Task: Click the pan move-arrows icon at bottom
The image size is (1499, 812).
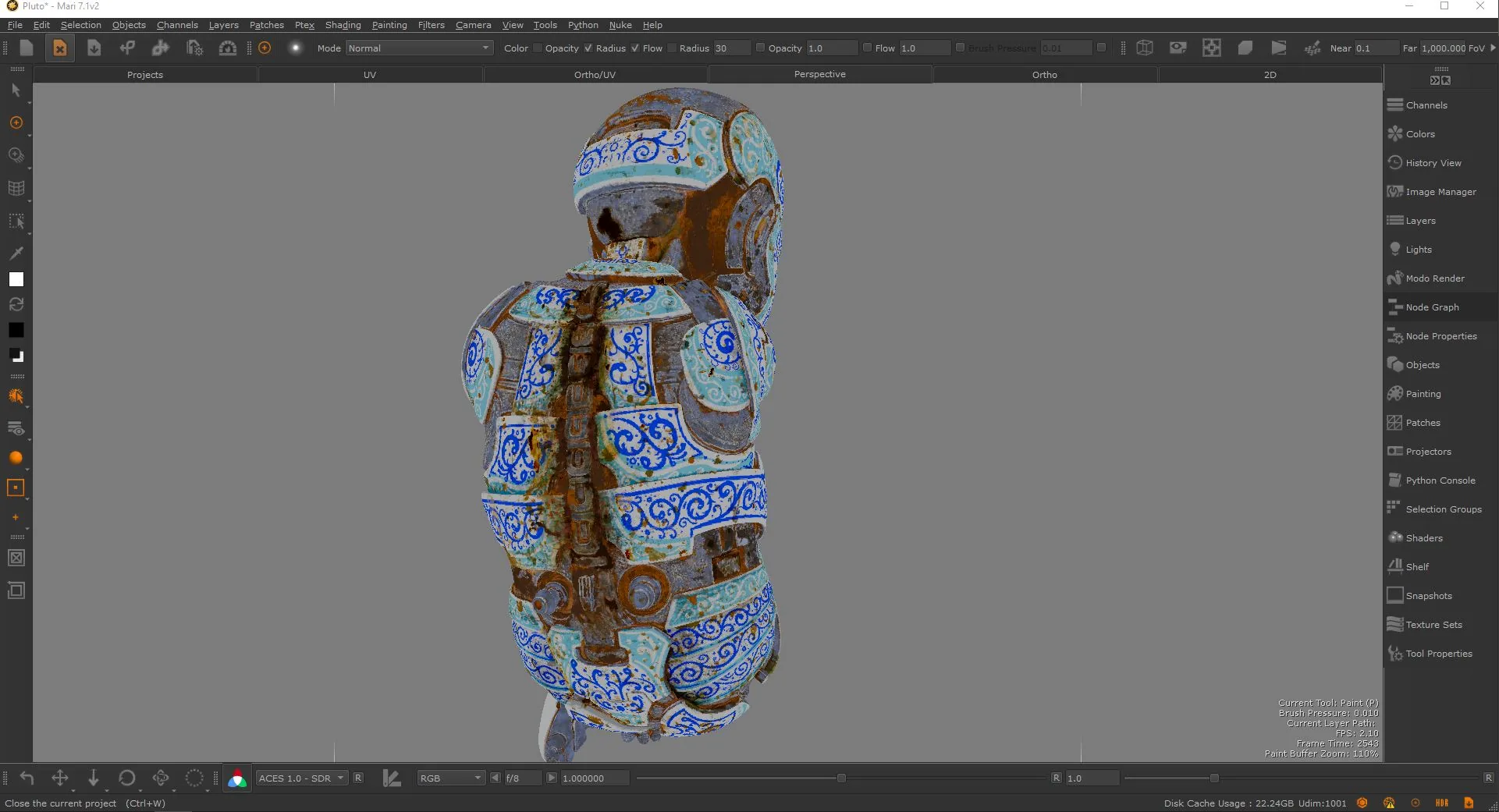Action: coord(59,778)
